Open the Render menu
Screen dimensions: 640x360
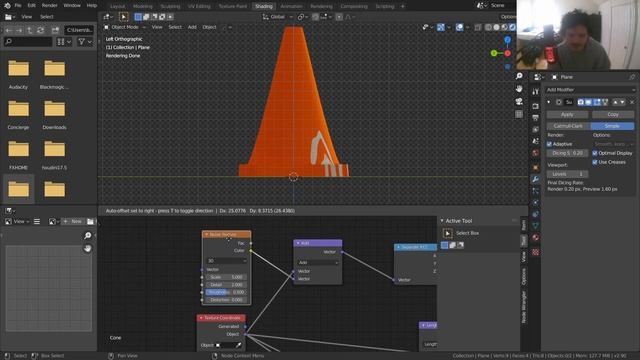(49, 6)
